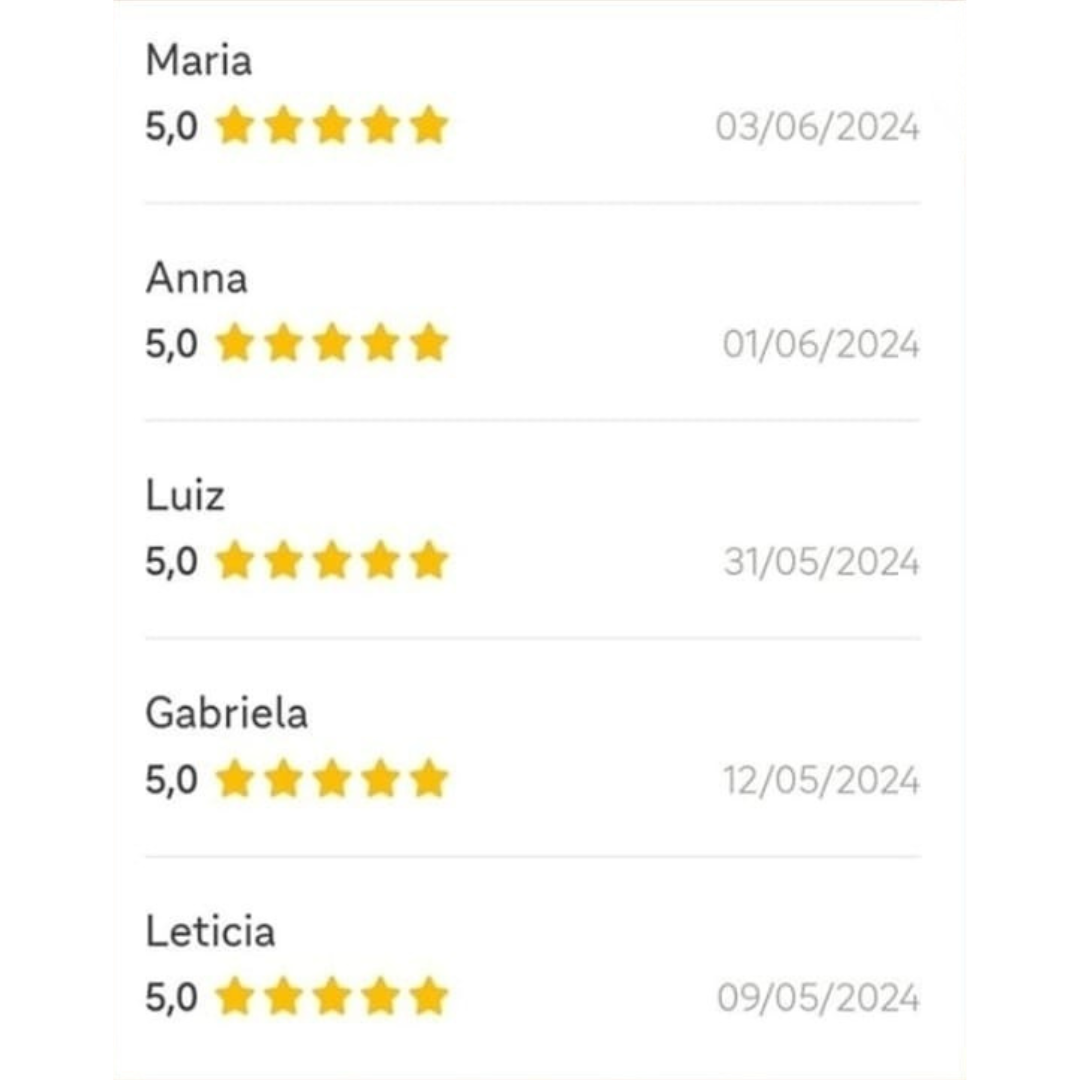
Task: Click the second star in Gabriela's rating
Action: [283, 780]
